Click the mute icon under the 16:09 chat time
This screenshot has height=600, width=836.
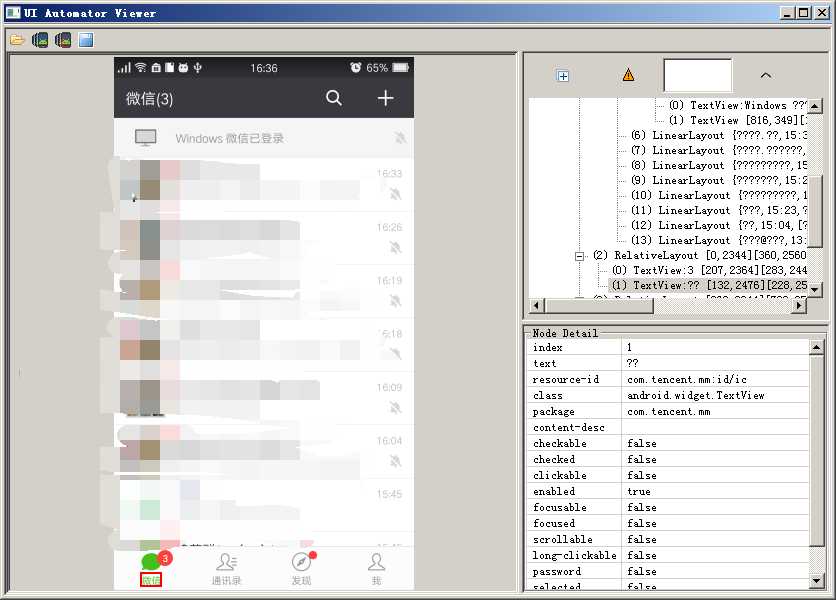pyautogui.click(x=395, y=407)
